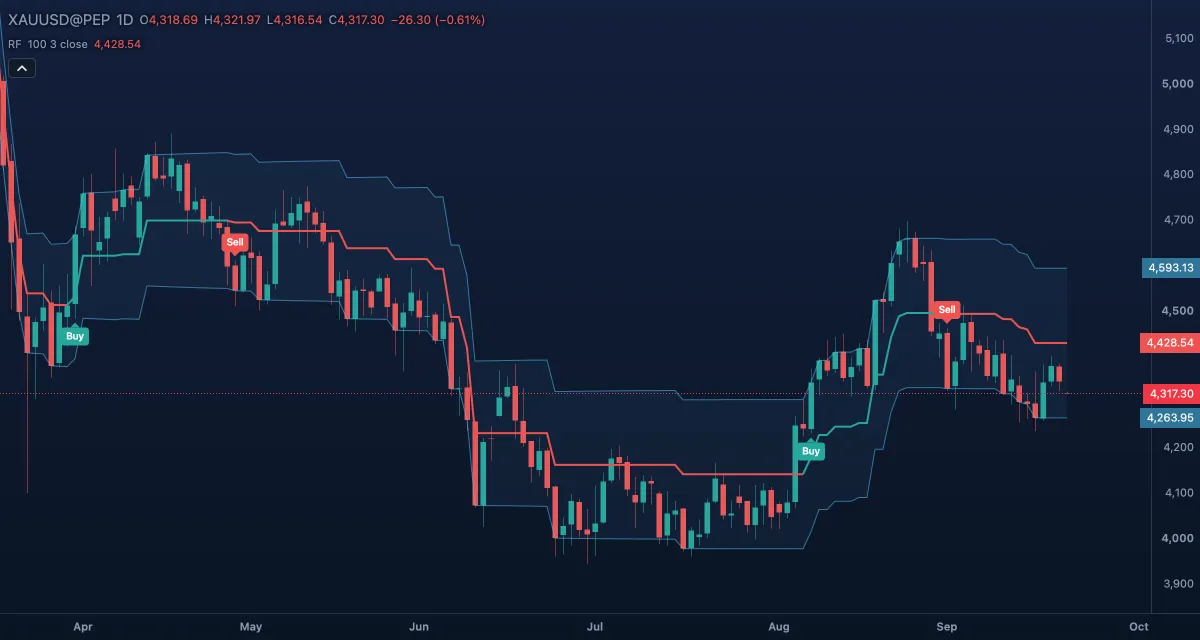Click the Jun label on the time axis

click(x=420, y=627)
